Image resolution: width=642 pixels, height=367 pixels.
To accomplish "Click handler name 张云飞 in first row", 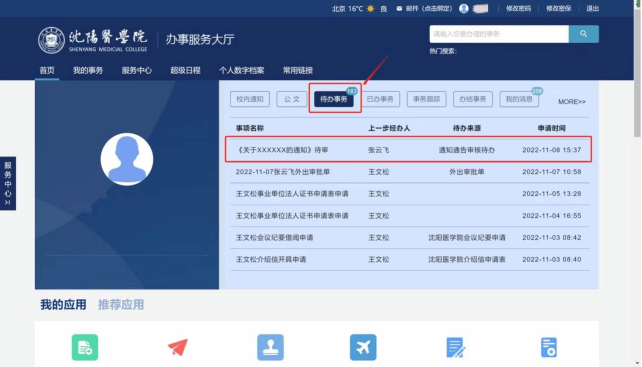I will click(379, 150).
